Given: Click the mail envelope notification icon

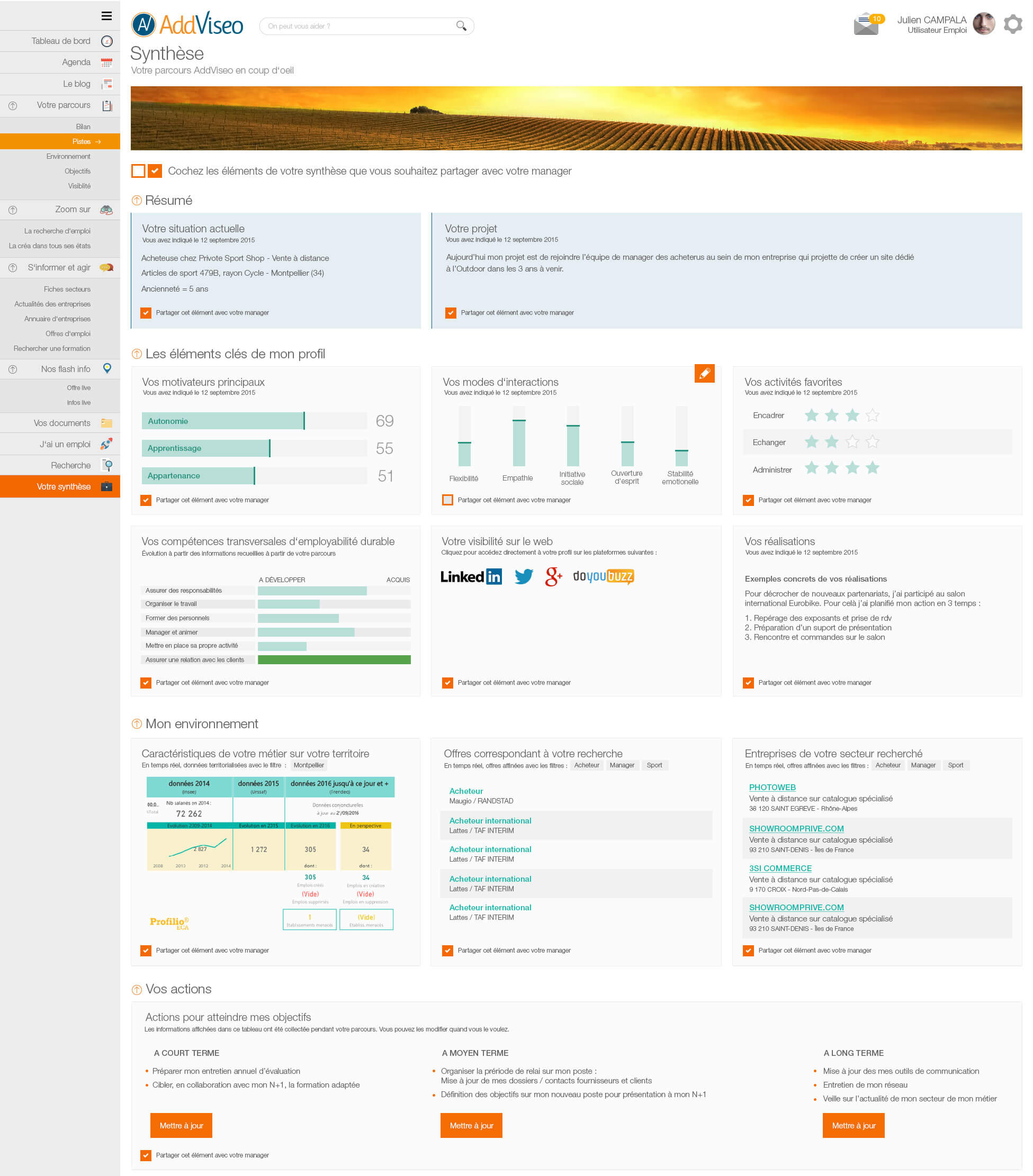Looking at the screenshot, I should 866,25.
